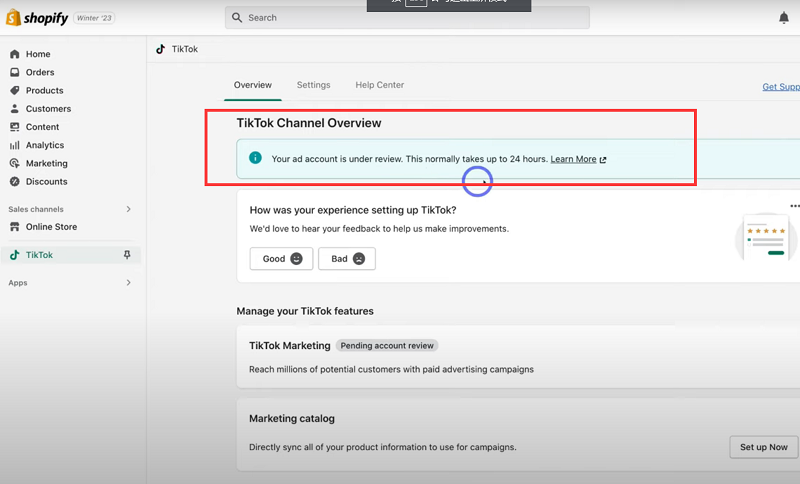Rate setup experience as Bad
The height and width of the screenshot is (484, 800).
346,259
